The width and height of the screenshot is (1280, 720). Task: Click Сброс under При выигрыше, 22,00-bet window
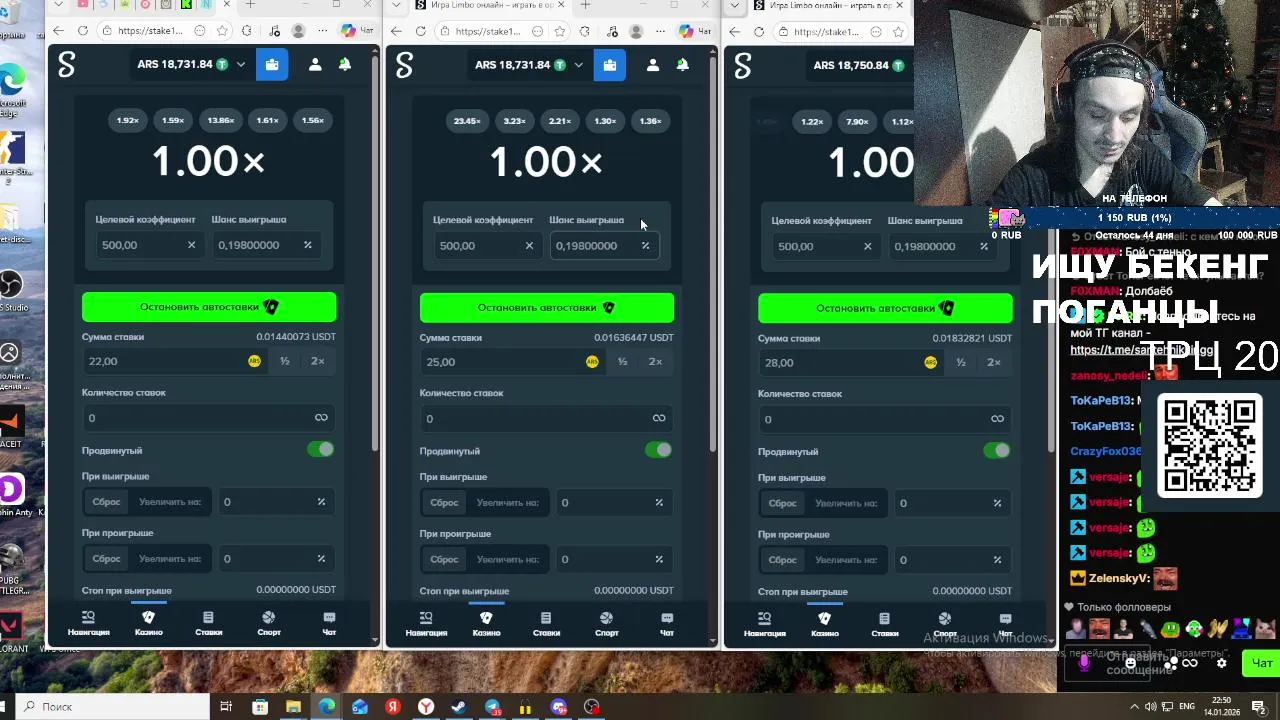[x=106, y=502]
